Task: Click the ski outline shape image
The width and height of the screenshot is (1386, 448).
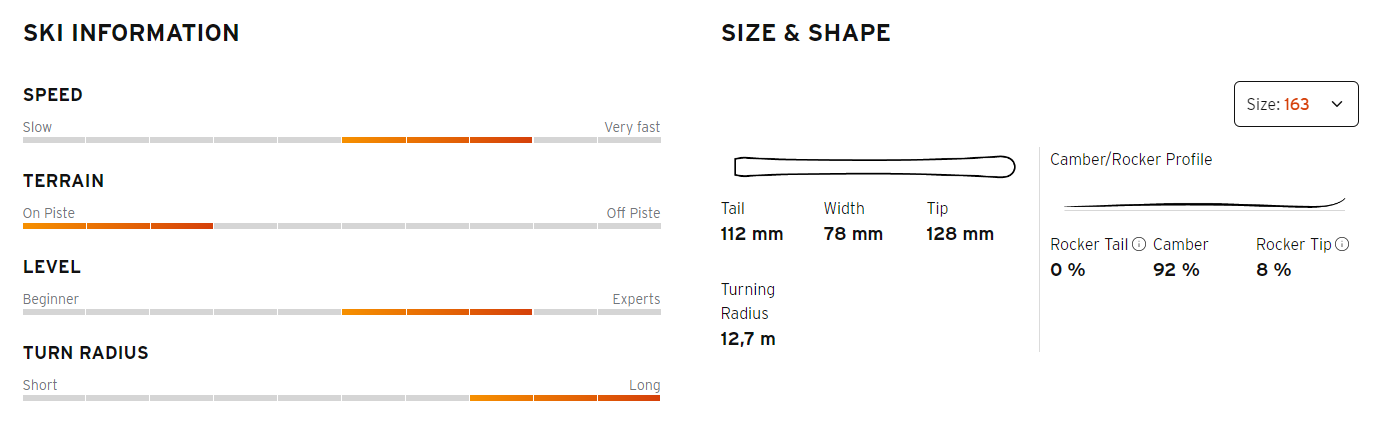Action: coord(875,166)
